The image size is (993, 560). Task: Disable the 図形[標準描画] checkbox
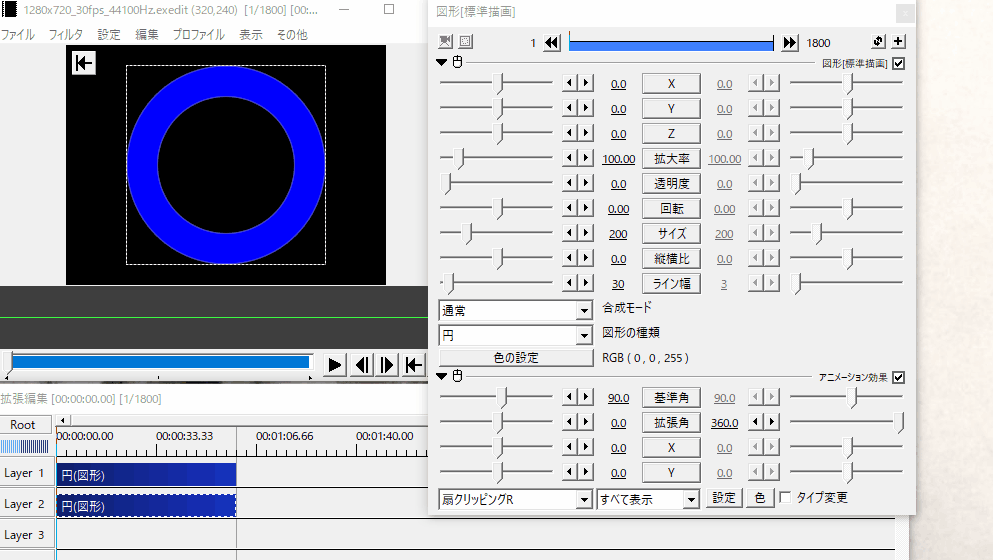pyautogui.click(x=898, y=63)
